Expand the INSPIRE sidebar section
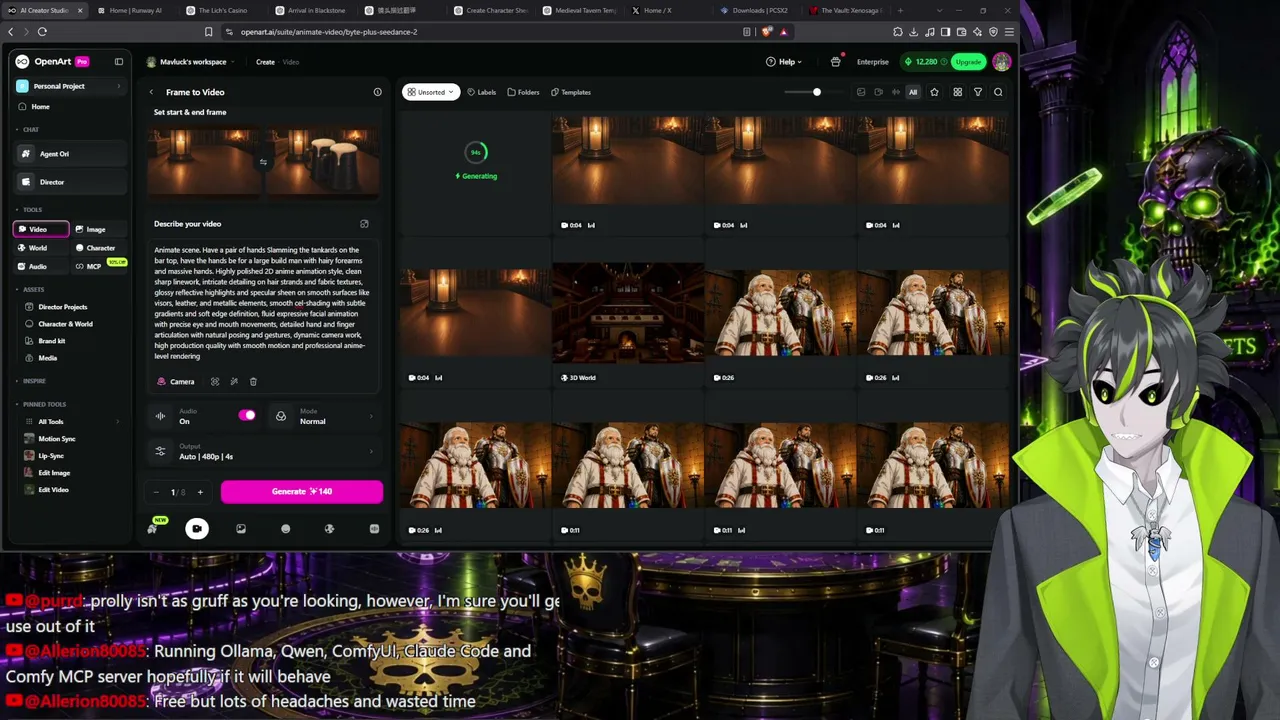This screenshot has height=720, width=1280. point(32,381)
